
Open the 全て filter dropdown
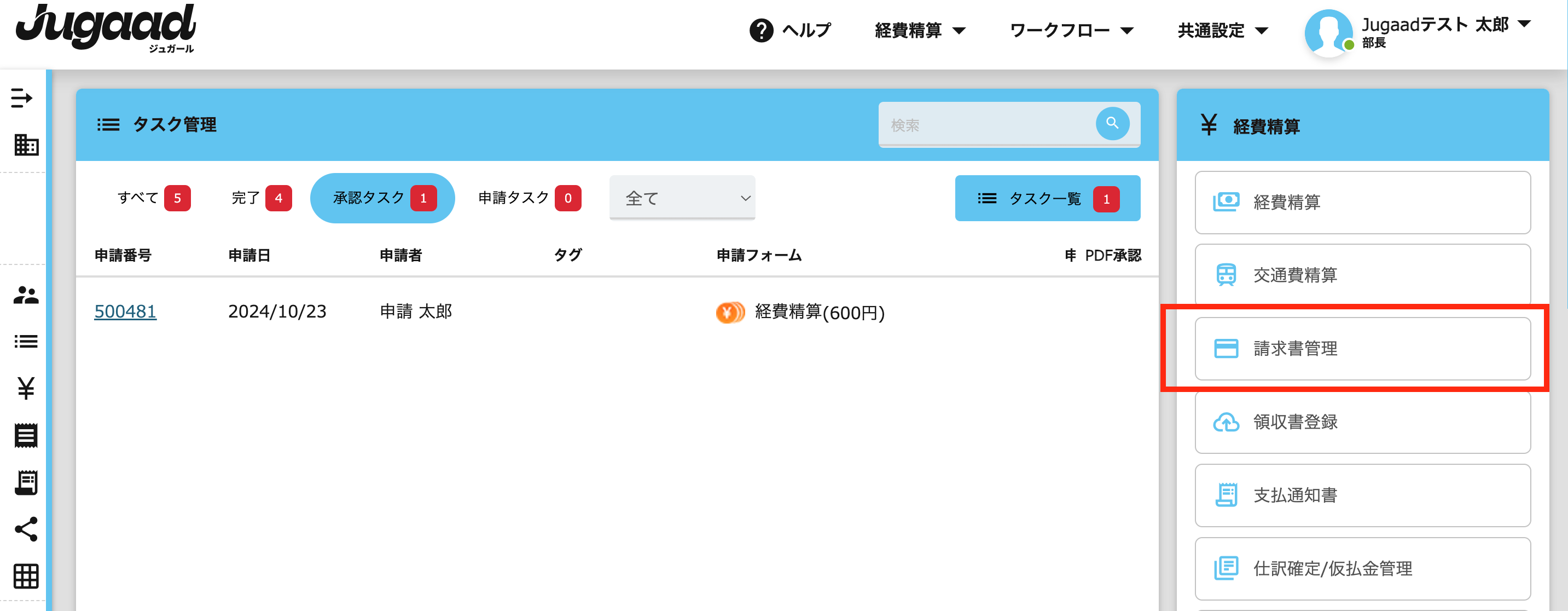point(682,198)
